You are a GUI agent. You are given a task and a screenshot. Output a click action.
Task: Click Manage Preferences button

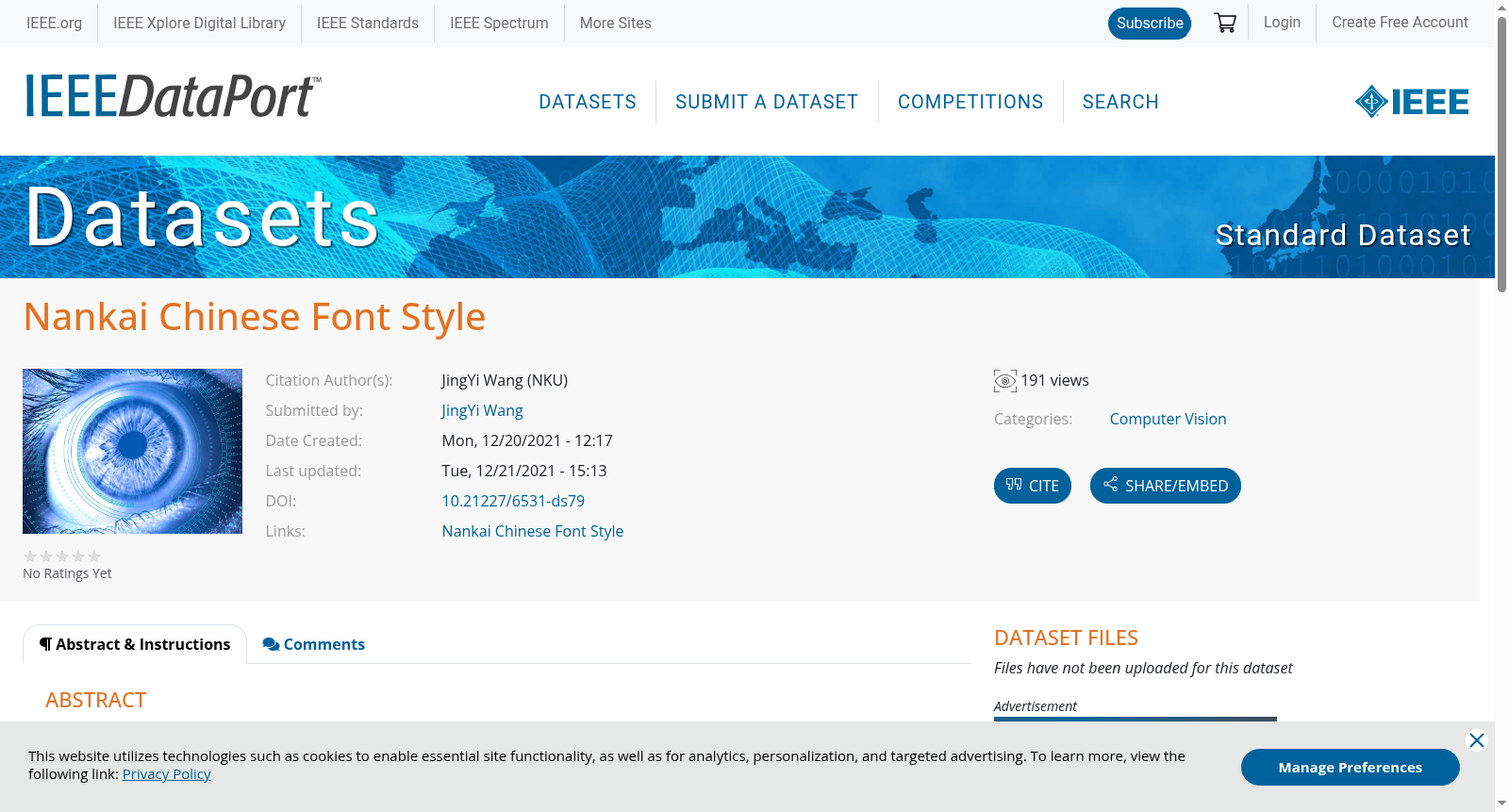click(1350, 767)
